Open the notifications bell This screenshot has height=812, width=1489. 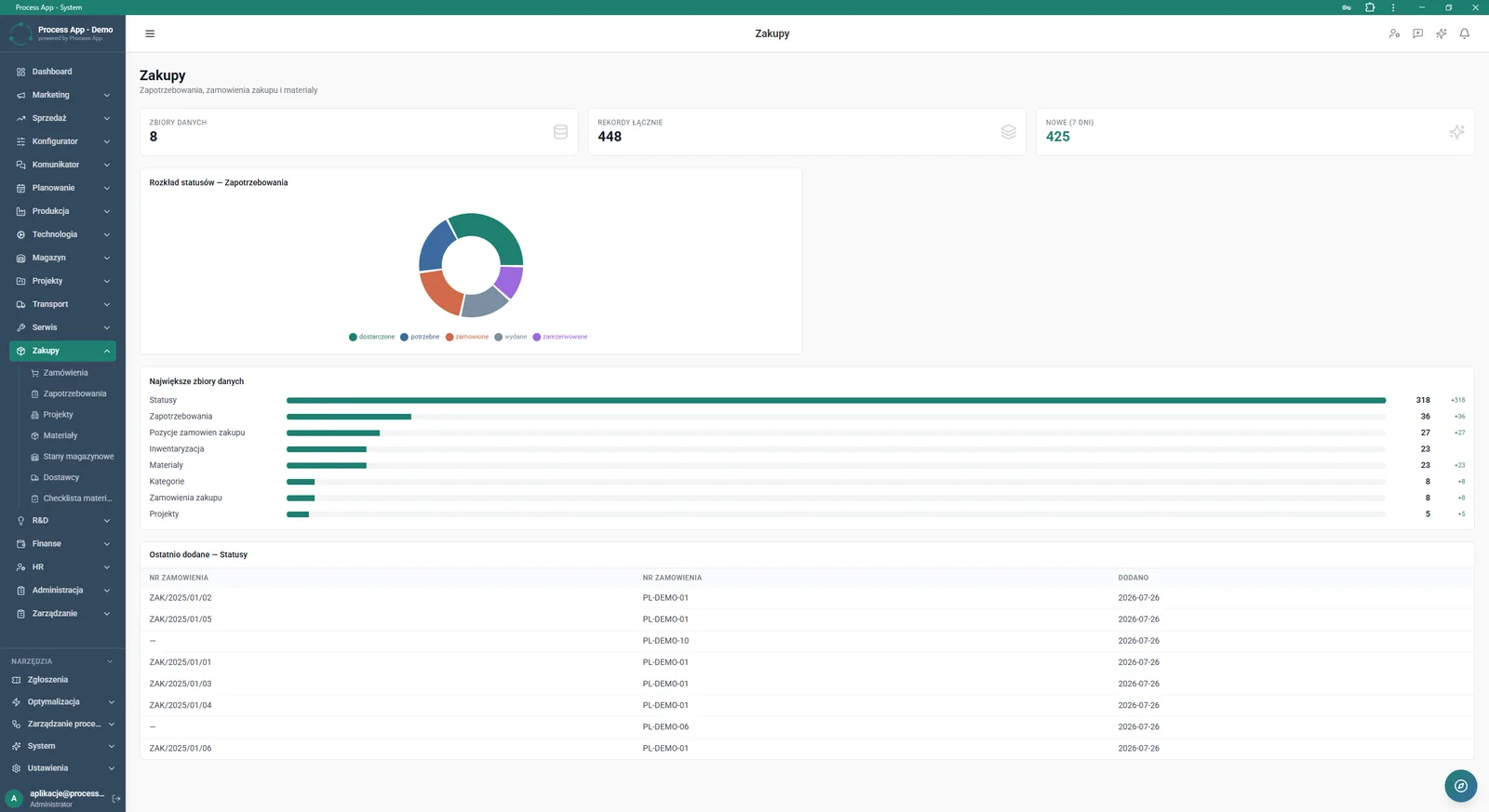(x=1464, y=33)
